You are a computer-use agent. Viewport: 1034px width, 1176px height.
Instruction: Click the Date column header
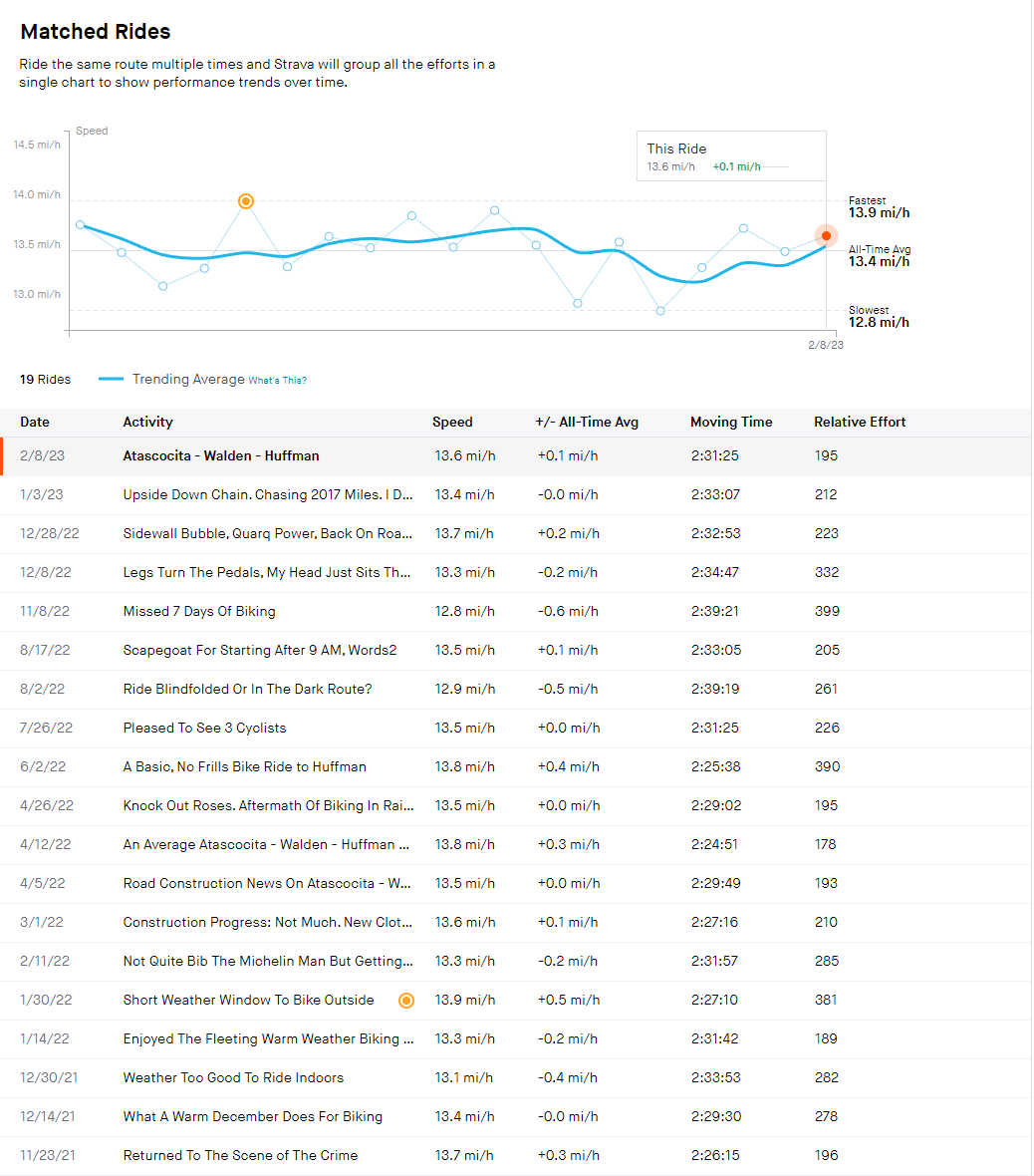(35, 422)
